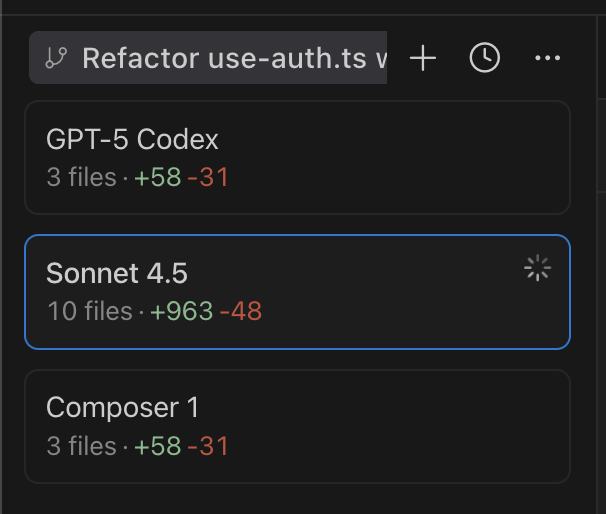Select the GPT-5 Codex result card
Screen dimensions: 606x514
(x=297, y=157)
